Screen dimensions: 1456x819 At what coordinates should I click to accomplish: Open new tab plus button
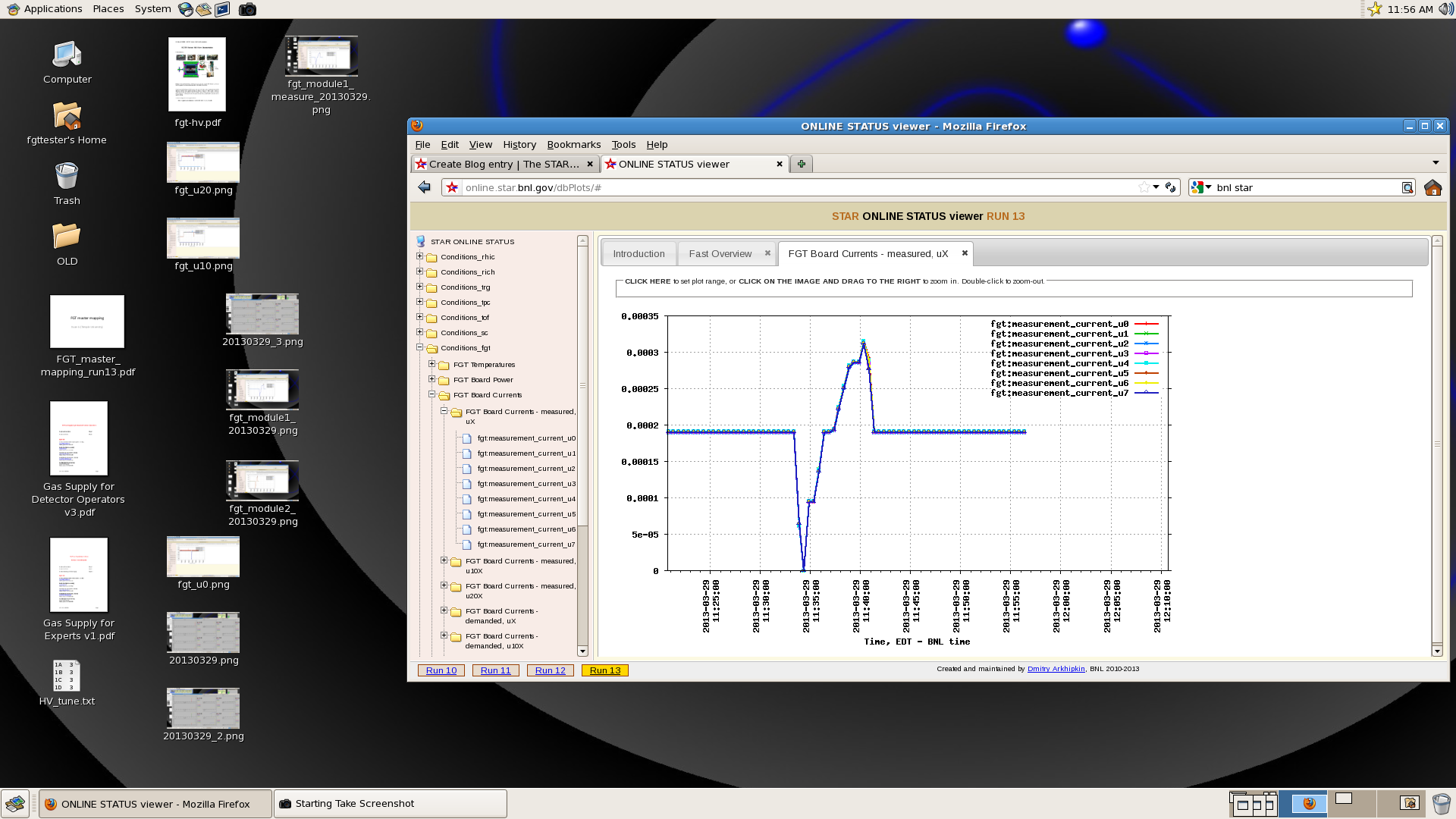point(801,164)
